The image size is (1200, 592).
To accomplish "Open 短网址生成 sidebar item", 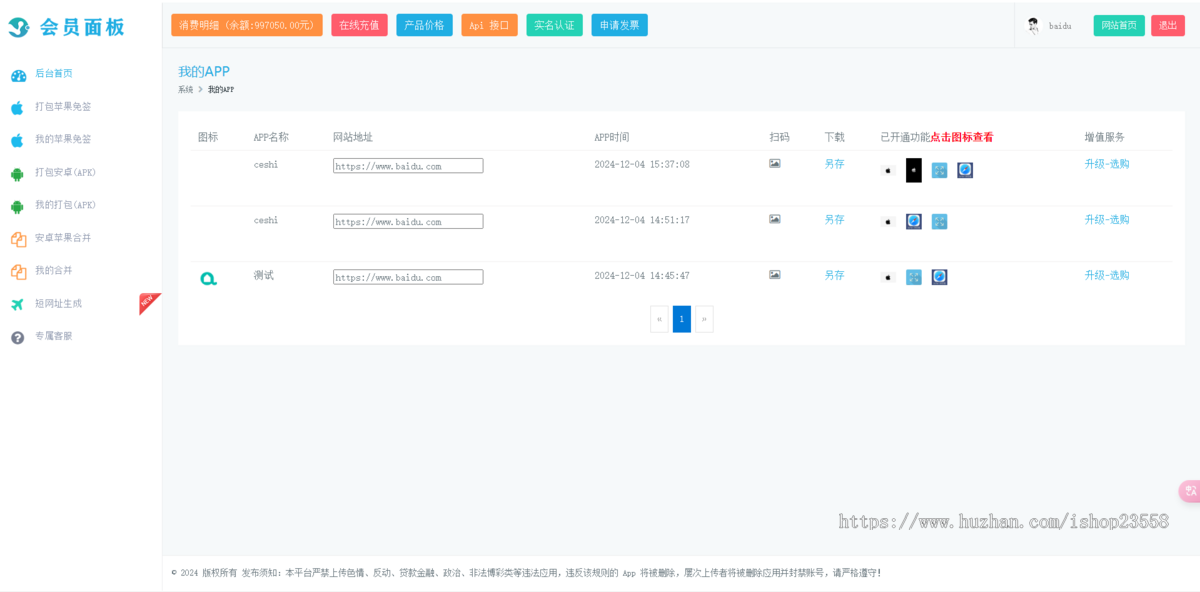I will [58, 303].
